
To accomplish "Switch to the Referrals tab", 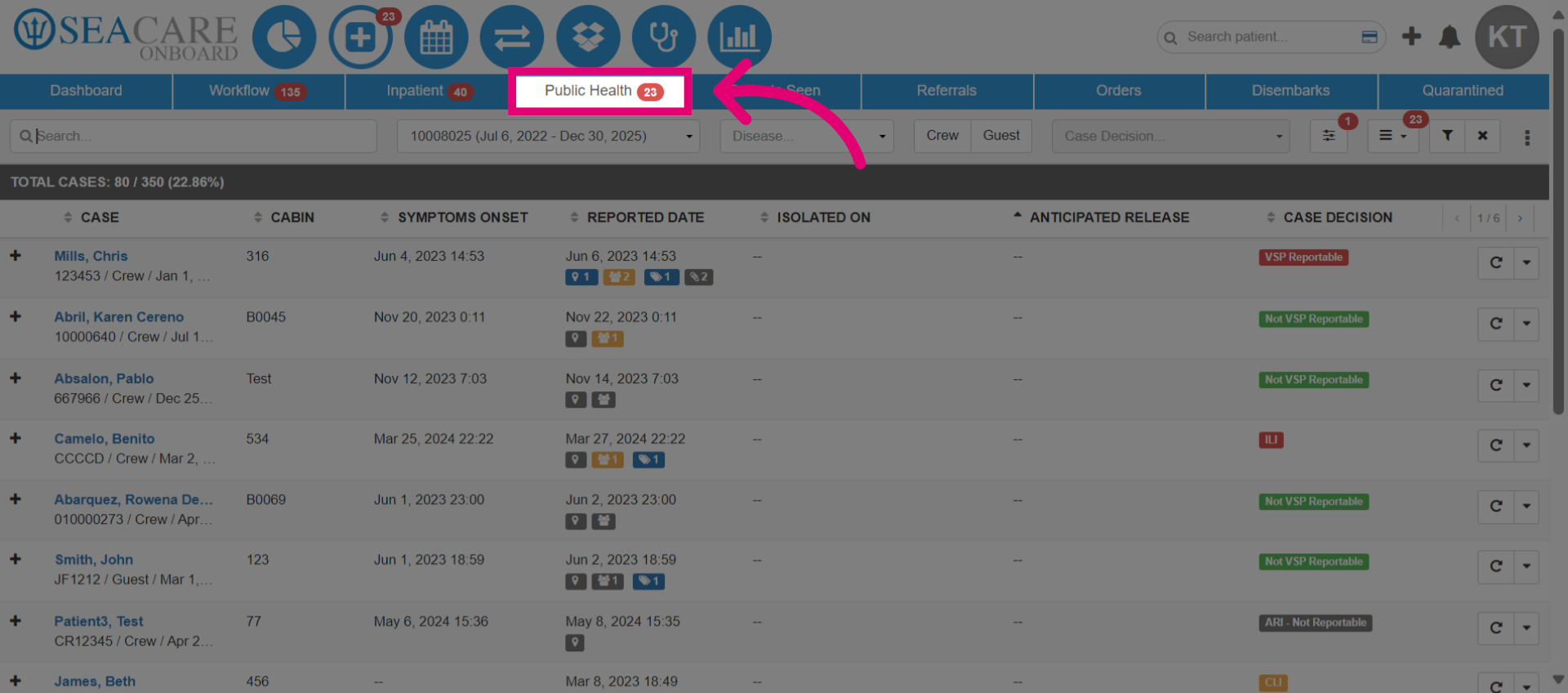I will click(x=947, y=91).
